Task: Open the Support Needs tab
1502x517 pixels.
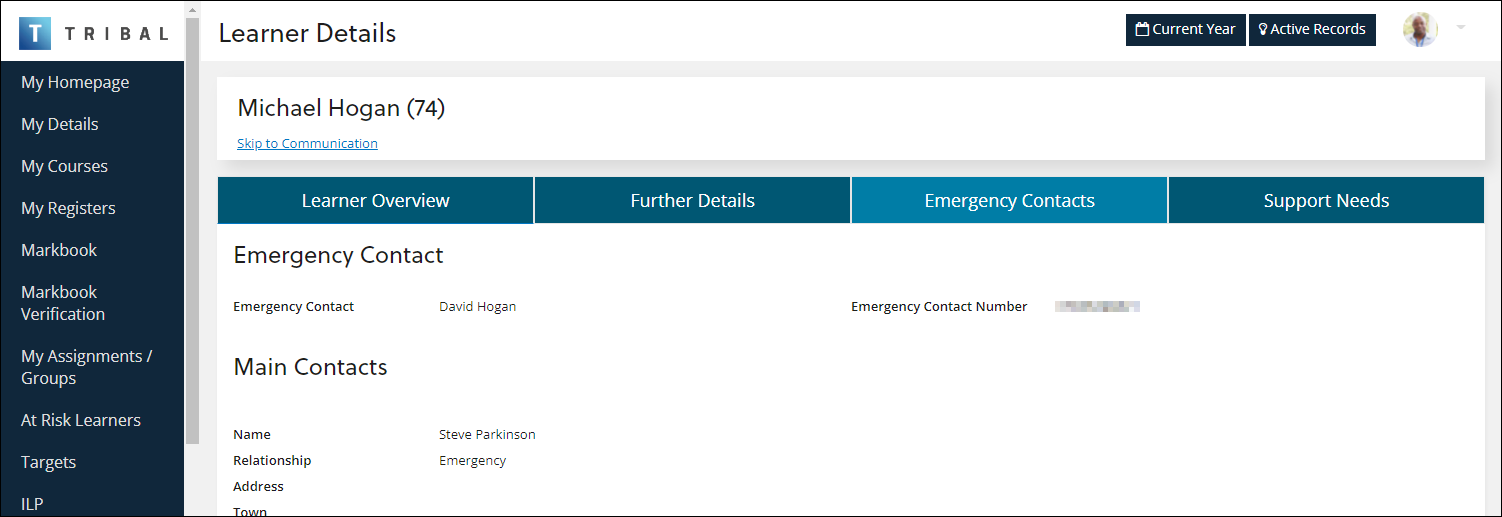Action: click(x=1326, y=200)
